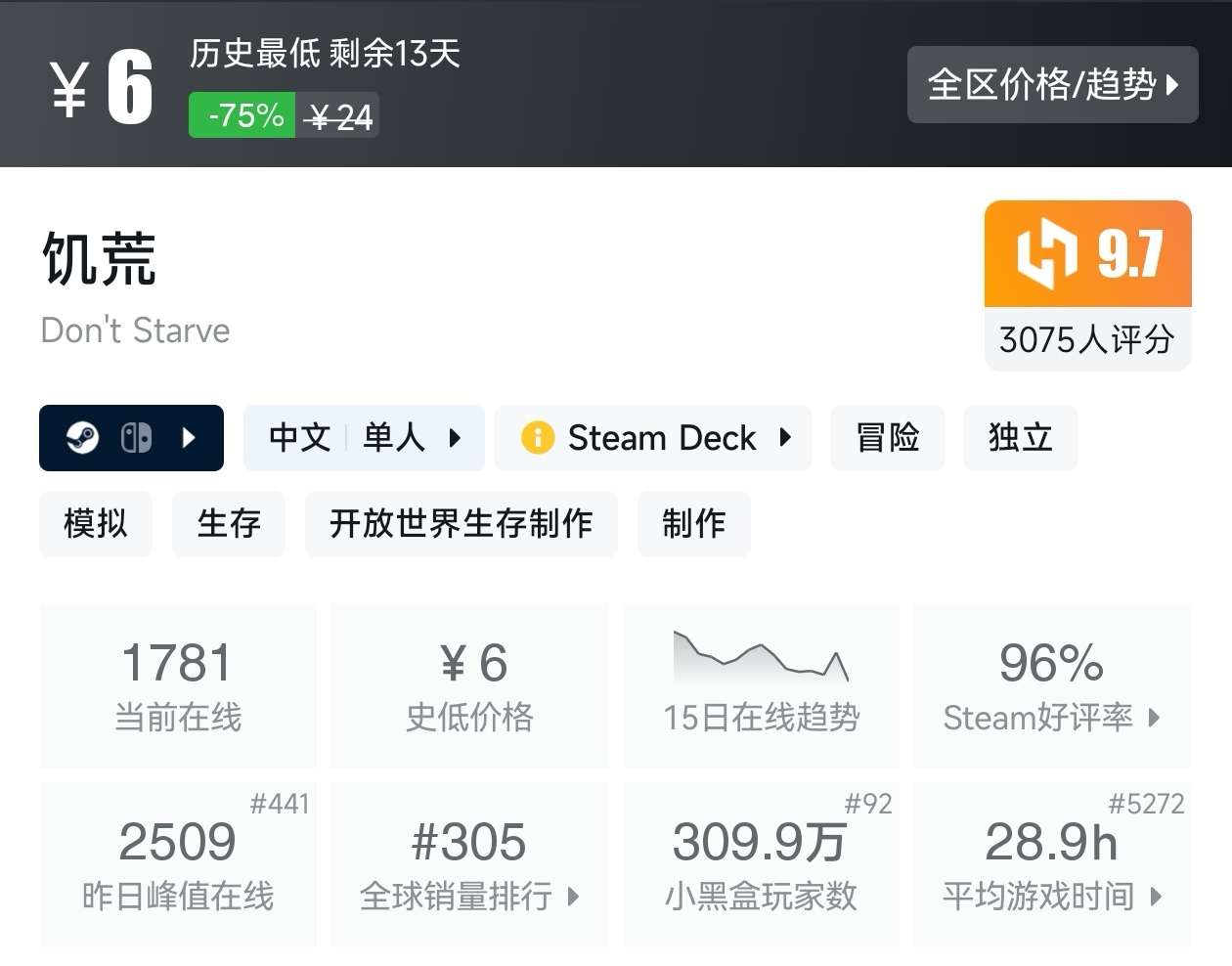1232x966 pixels.
Task: Select the 生存 genre tag
Action: (x=229, y=524)
